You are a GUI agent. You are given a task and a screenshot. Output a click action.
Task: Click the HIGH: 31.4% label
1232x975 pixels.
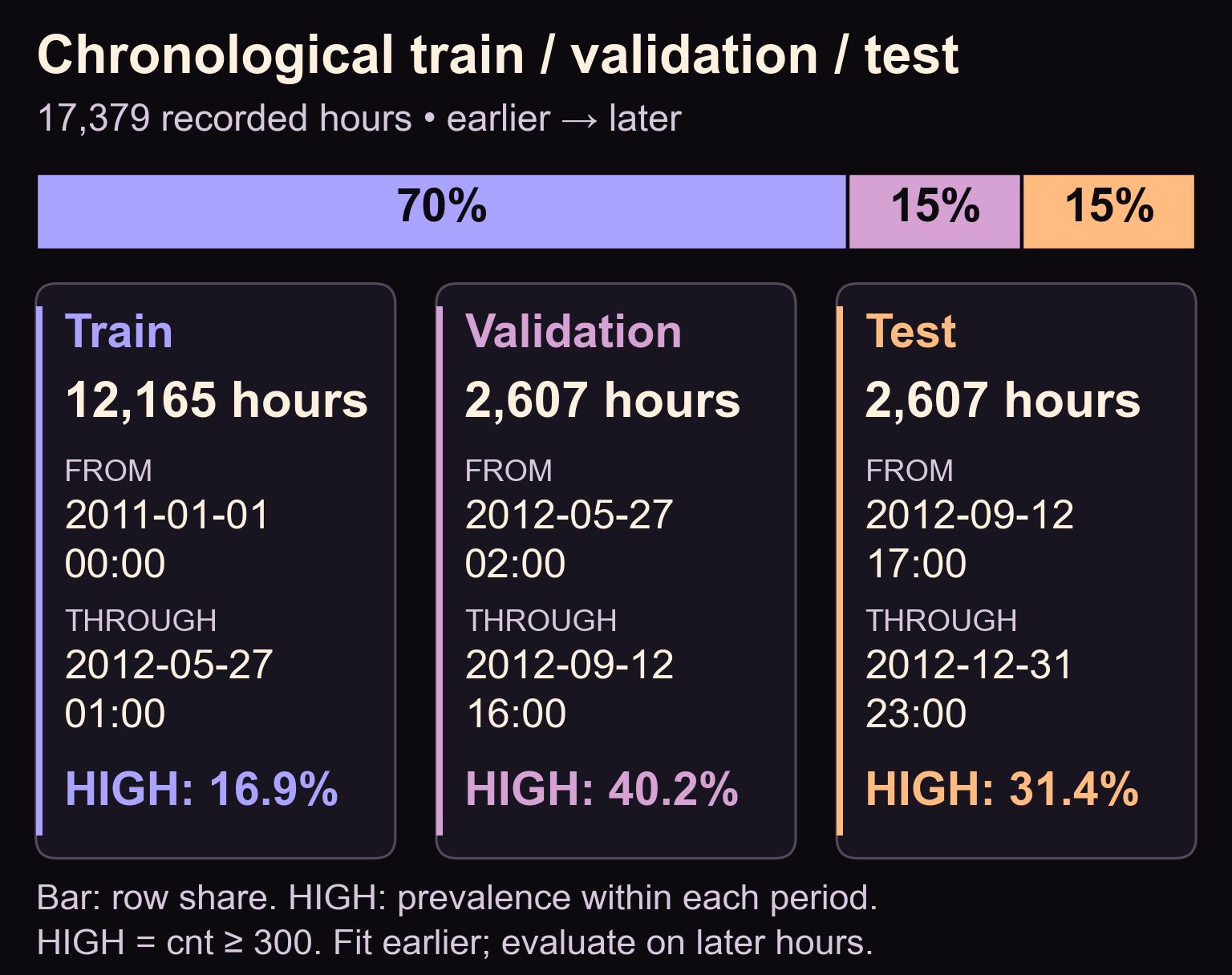(1002, 789)
